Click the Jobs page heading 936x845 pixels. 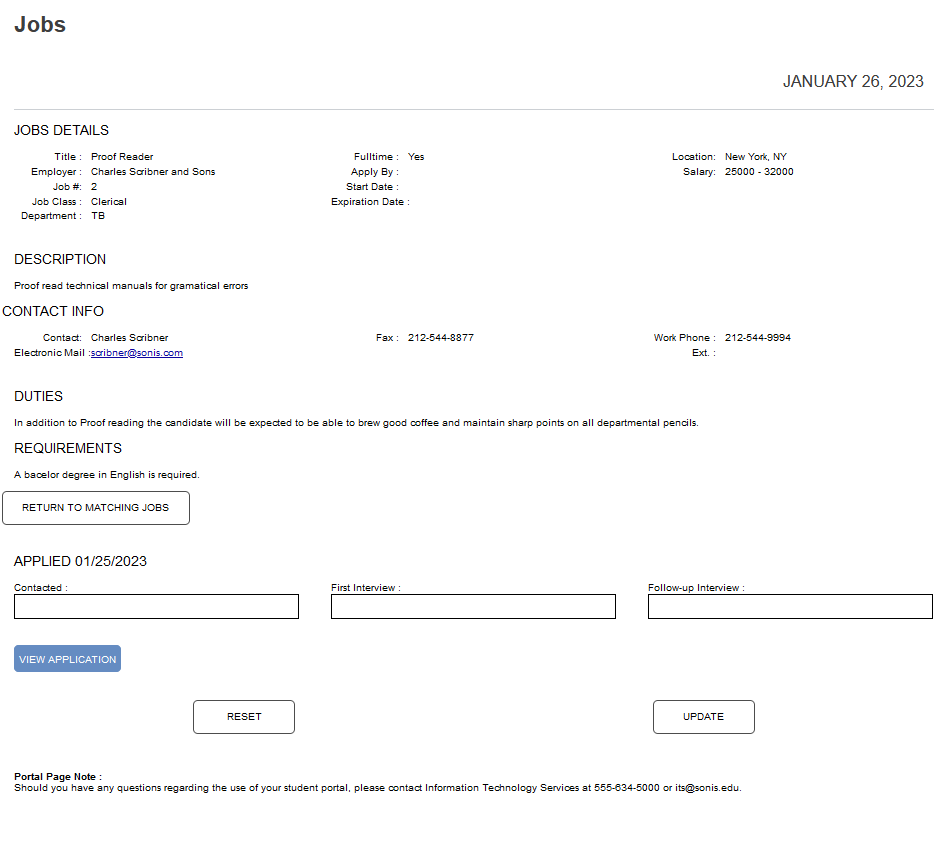click(40, 24)
